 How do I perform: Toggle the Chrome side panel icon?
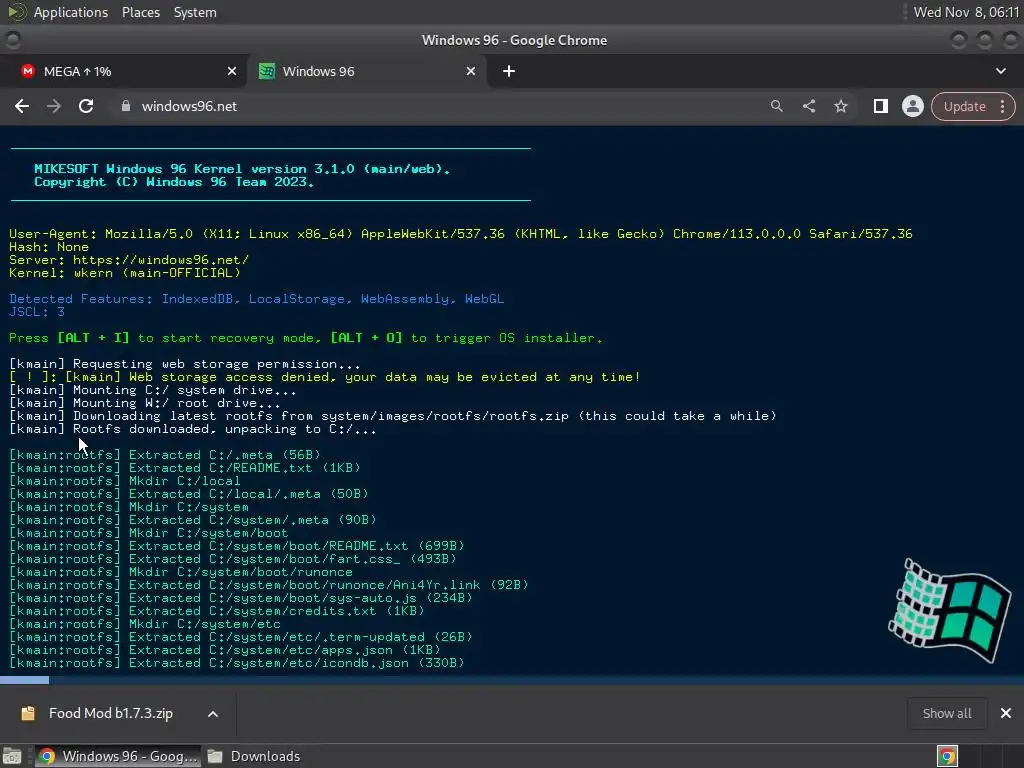(880, 106)
